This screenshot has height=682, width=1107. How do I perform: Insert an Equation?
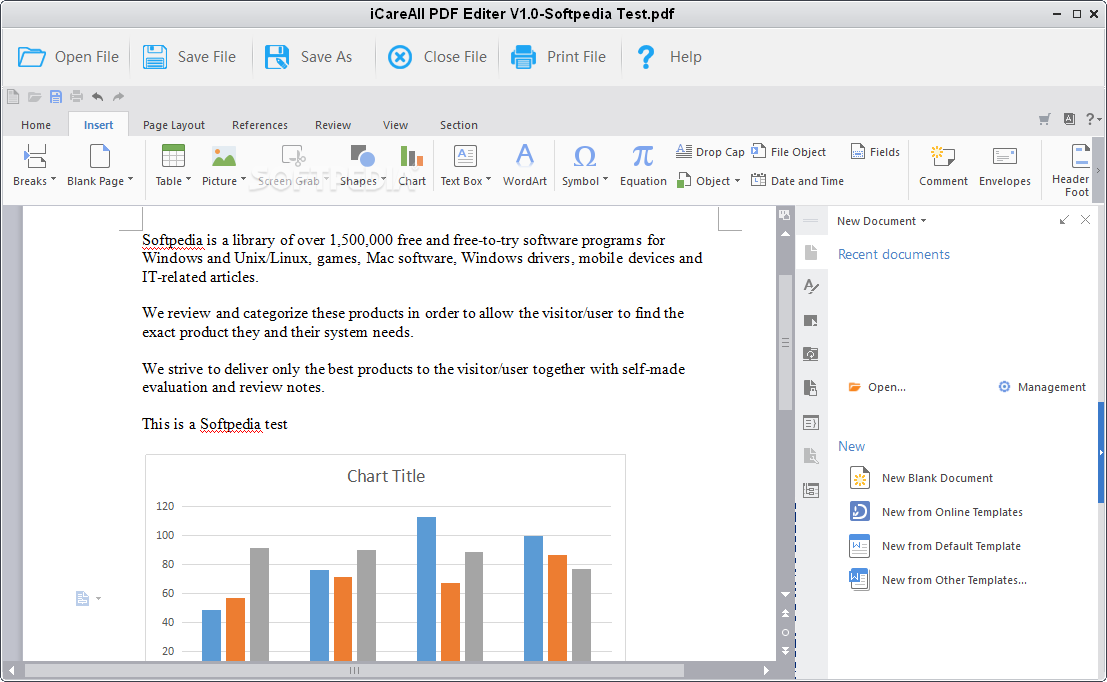[x=642, y=166]
